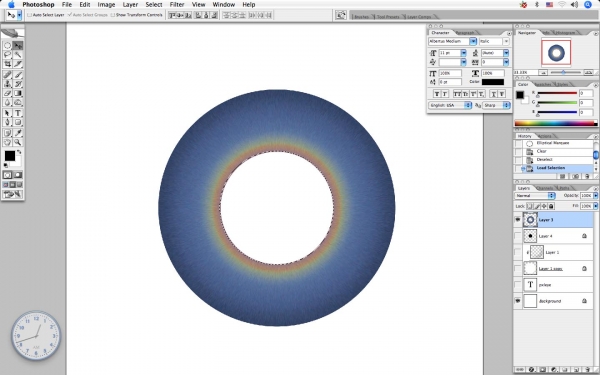Image resolution: width=600 pixels, height=375 pixels.
Task: Select the Elliptical Marquee tool in the toolbox
Action: point(7,46)
